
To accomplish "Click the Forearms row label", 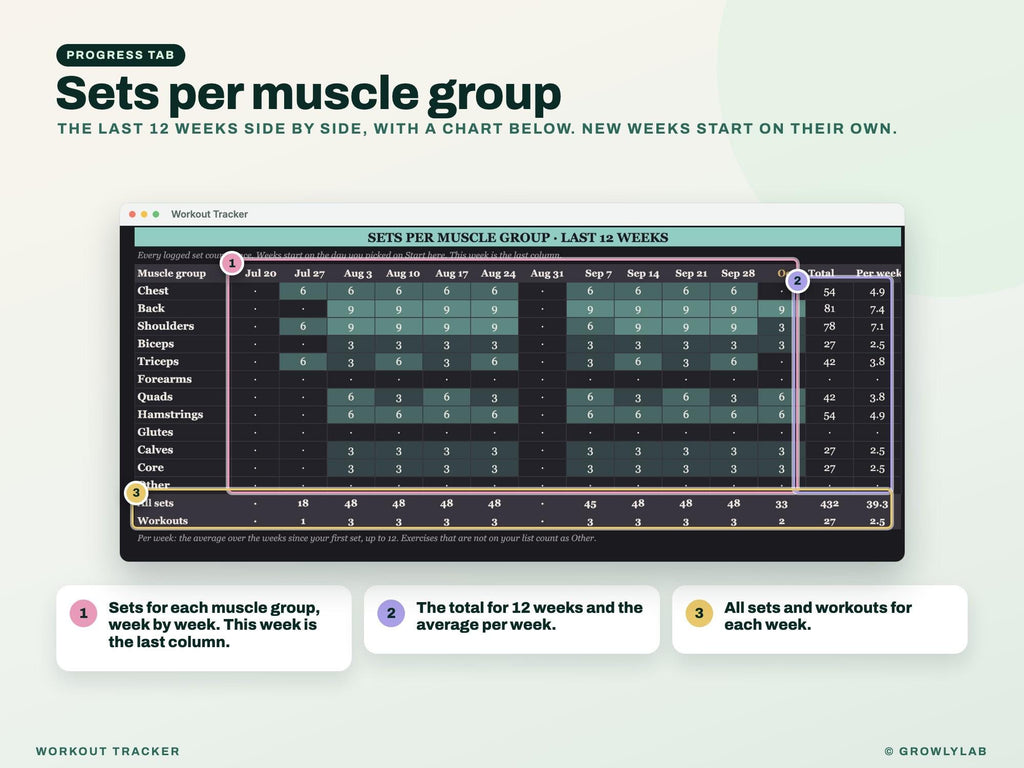I will click(x=164, y=379).
